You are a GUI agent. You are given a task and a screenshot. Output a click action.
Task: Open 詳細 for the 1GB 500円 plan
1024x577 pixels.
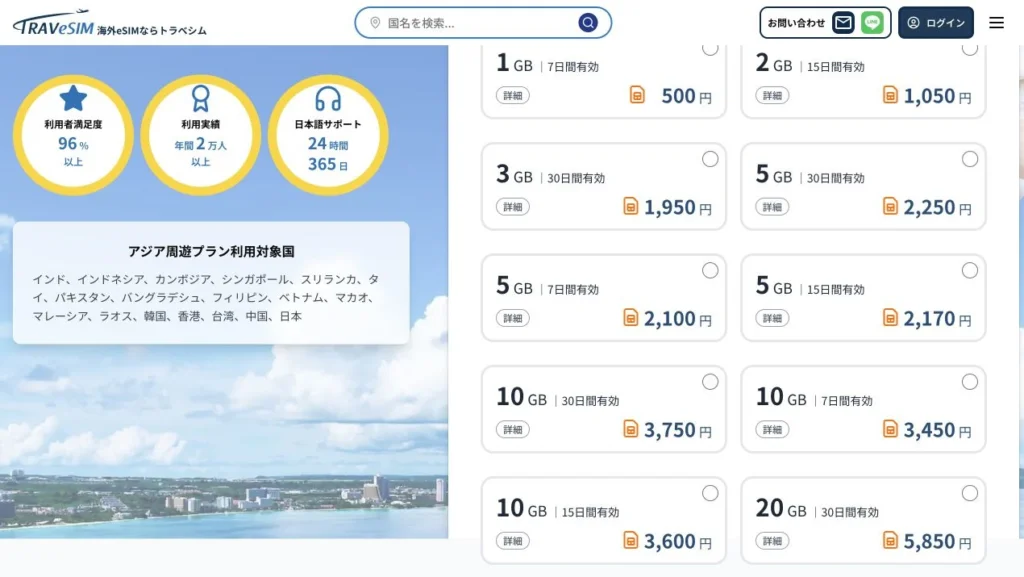513,96
